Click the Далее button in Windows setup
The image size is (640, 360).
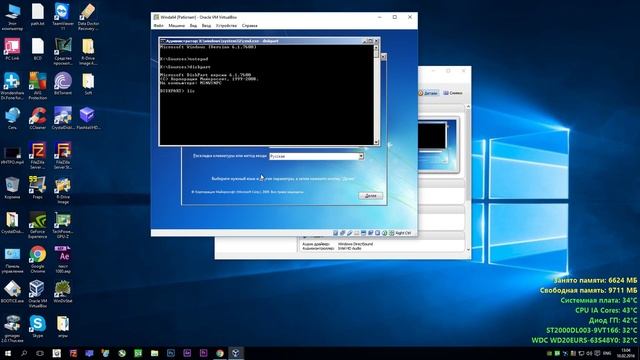[x=371, y=196]
